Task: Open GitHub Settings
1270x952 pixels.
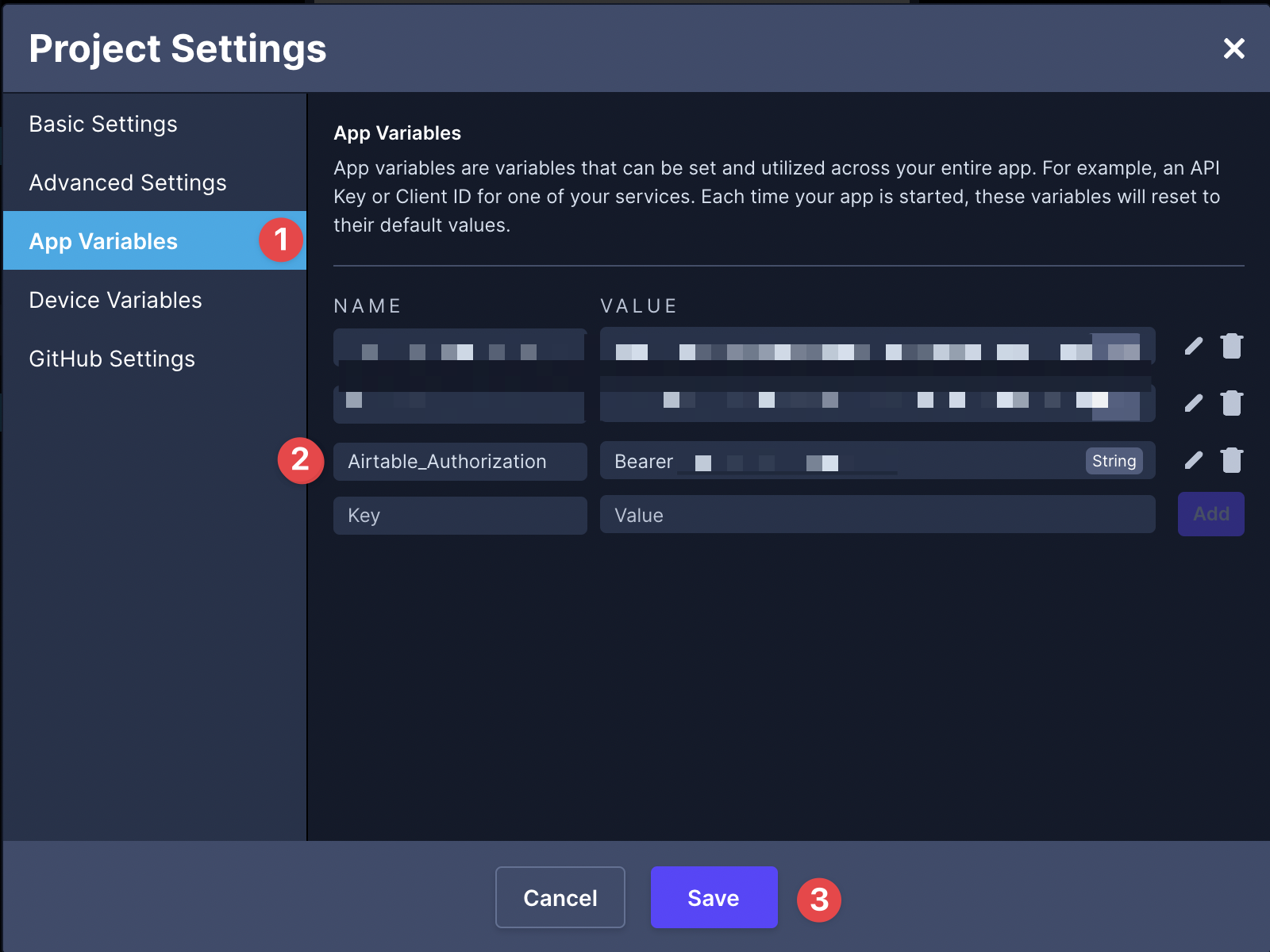Action: click(x=155, y=359)
